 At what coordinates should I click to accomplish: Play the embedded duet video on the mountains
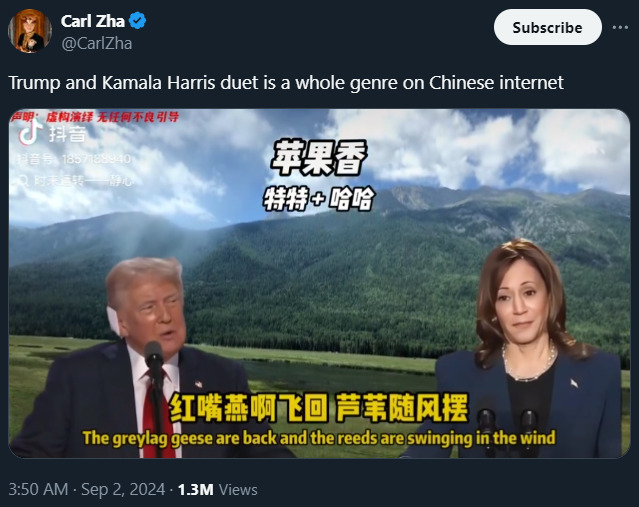[320, 283]
